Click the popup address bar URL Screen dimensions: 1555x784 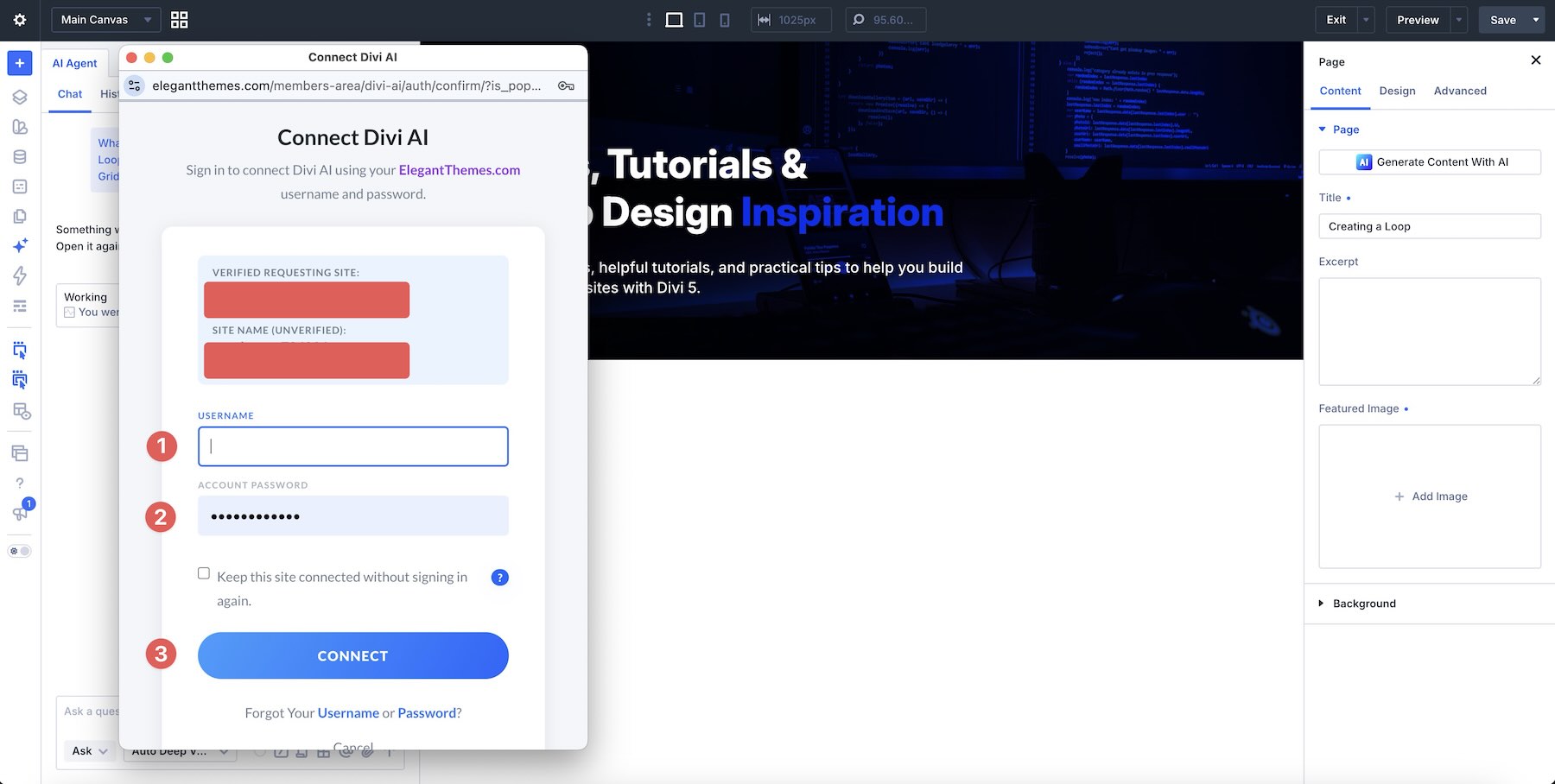coord(346,85)
